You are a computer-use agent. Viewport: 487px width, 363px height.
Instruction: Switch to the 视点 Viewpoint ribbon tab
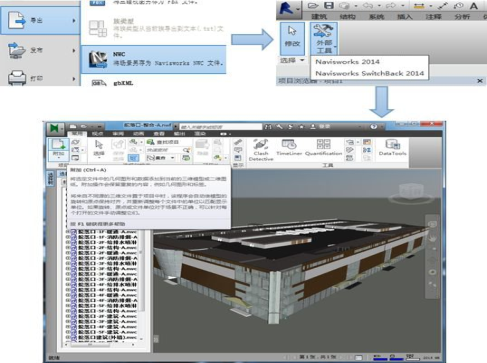98,134
